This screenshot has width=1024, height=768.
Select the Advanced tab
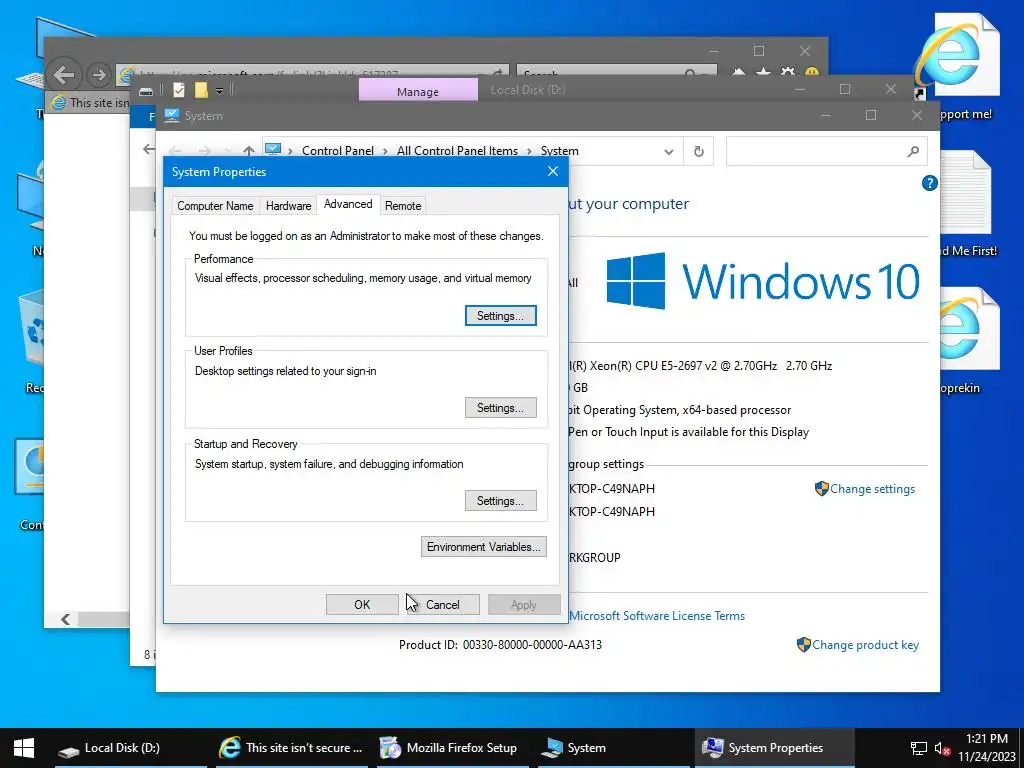pyautogui.click(x=348, y=204)
